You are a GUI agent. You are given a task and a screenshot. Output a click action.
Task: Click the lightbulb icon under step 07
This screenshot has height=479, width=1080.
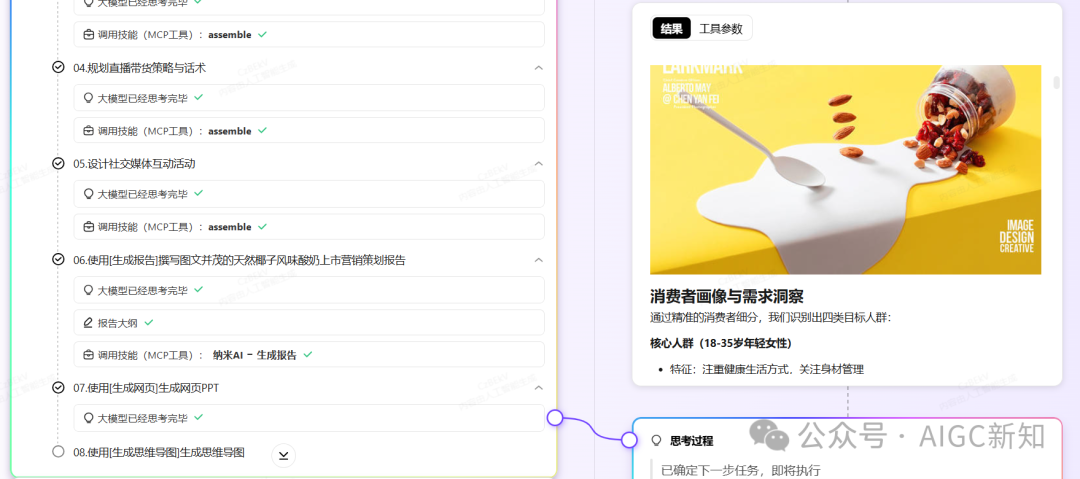pyautogui.click(x=88, y=418)
